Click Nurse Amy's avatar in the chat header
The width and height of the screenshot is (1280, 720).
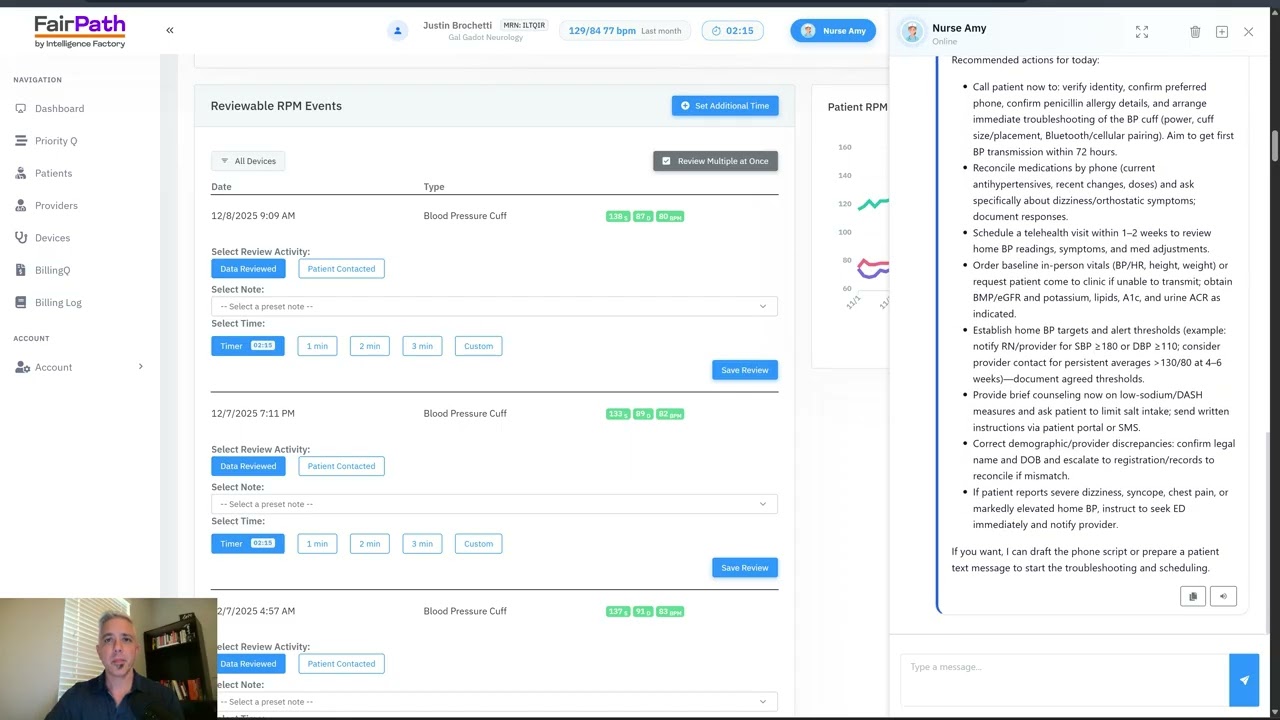click(x=912, y=32)
